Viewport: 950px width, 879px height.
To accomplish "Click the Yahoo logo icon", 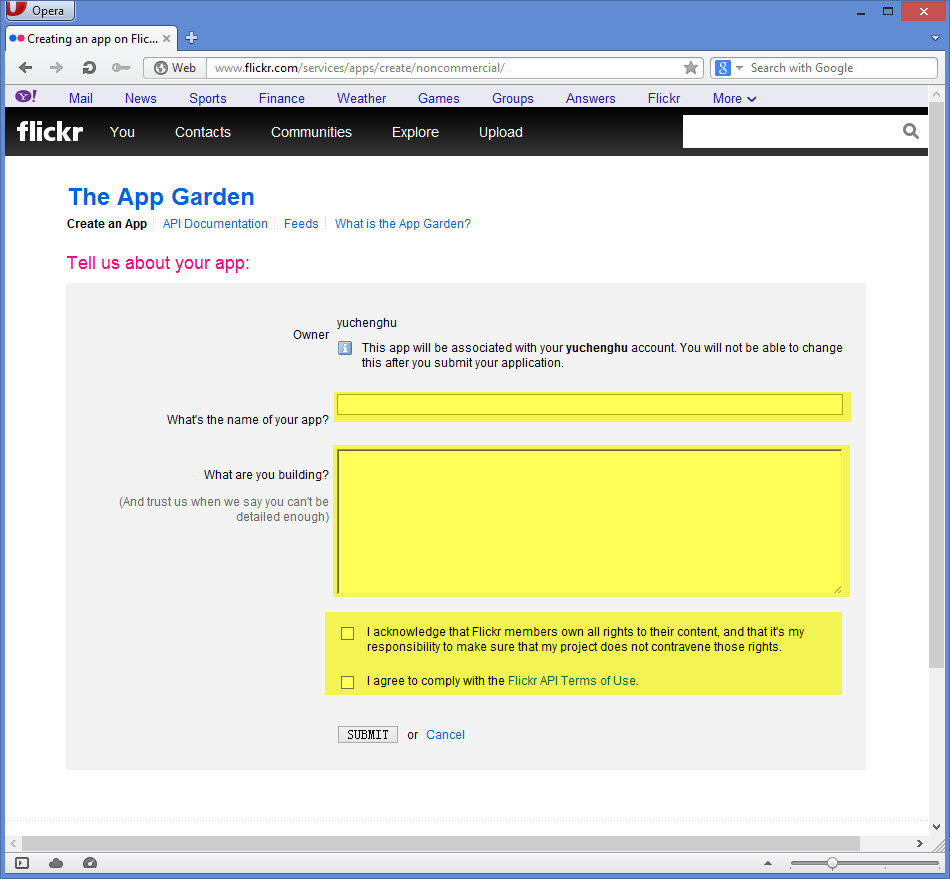I will coord(25,97).
